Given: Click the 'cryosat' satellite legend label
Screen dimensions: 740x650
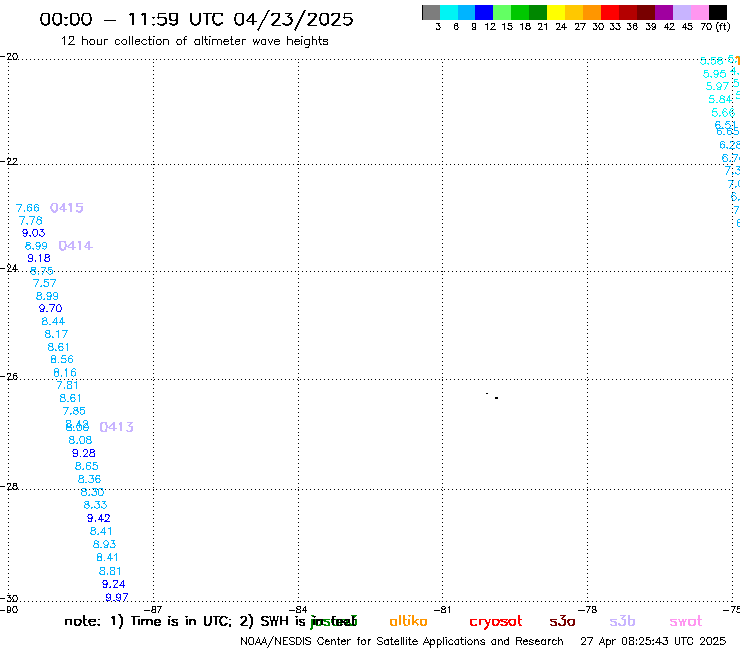Looking at the screenshot, I should (496, 622).
